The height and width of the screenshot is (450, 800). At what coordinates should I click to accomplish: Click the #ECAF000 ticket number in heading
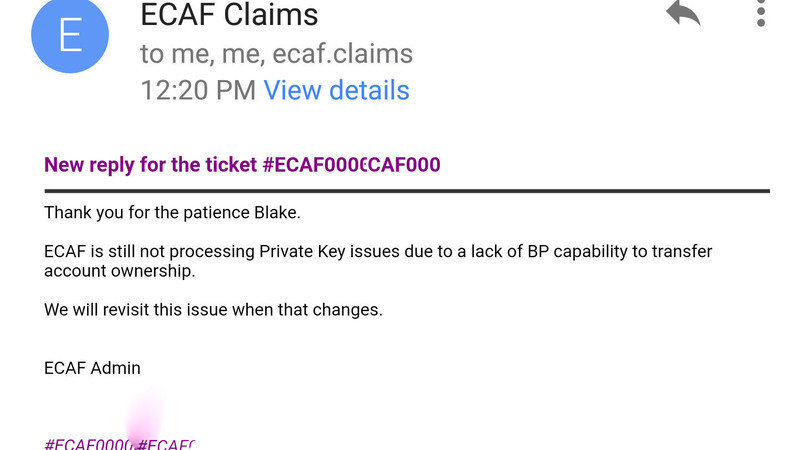[x=351, y=165]
